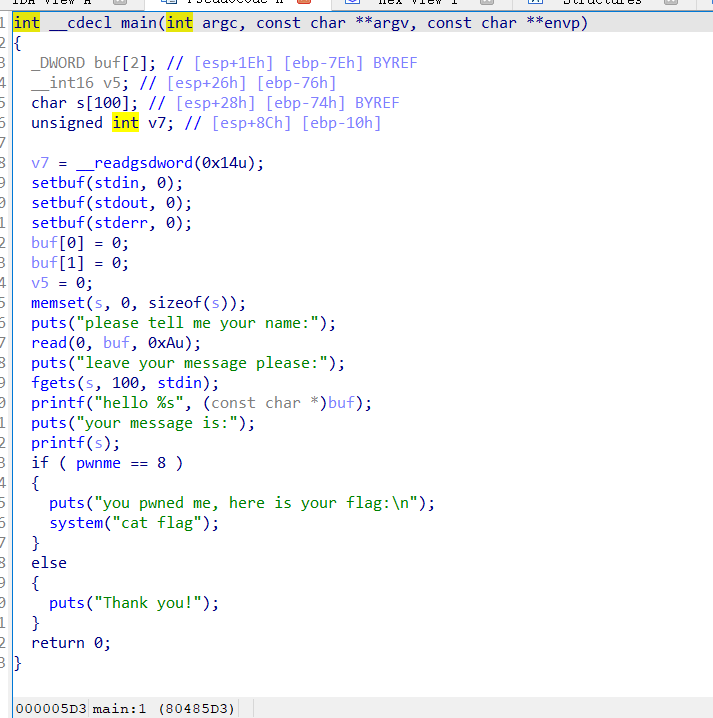The width and height of the screenshot is (713, 718).
Task: Click the "cat flag" string
Action: [x=157, y=523]
